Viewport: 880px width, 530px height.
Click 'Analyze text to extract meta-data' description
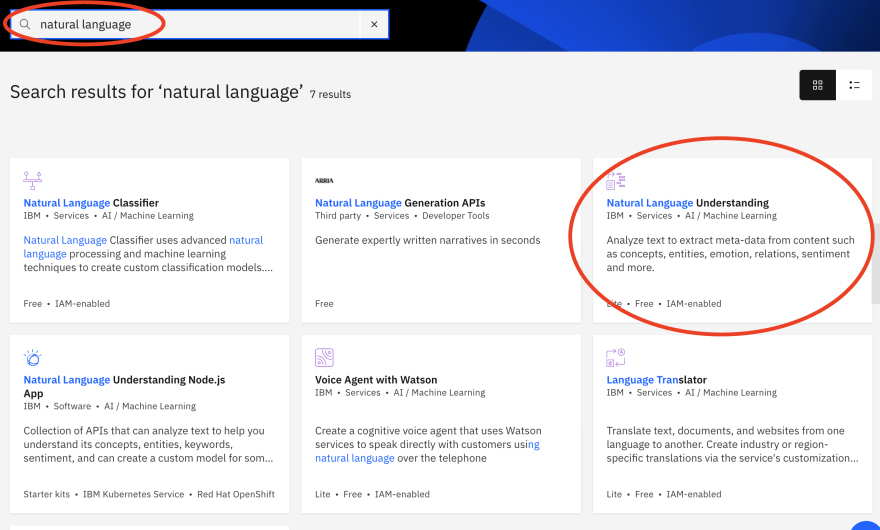730,254
